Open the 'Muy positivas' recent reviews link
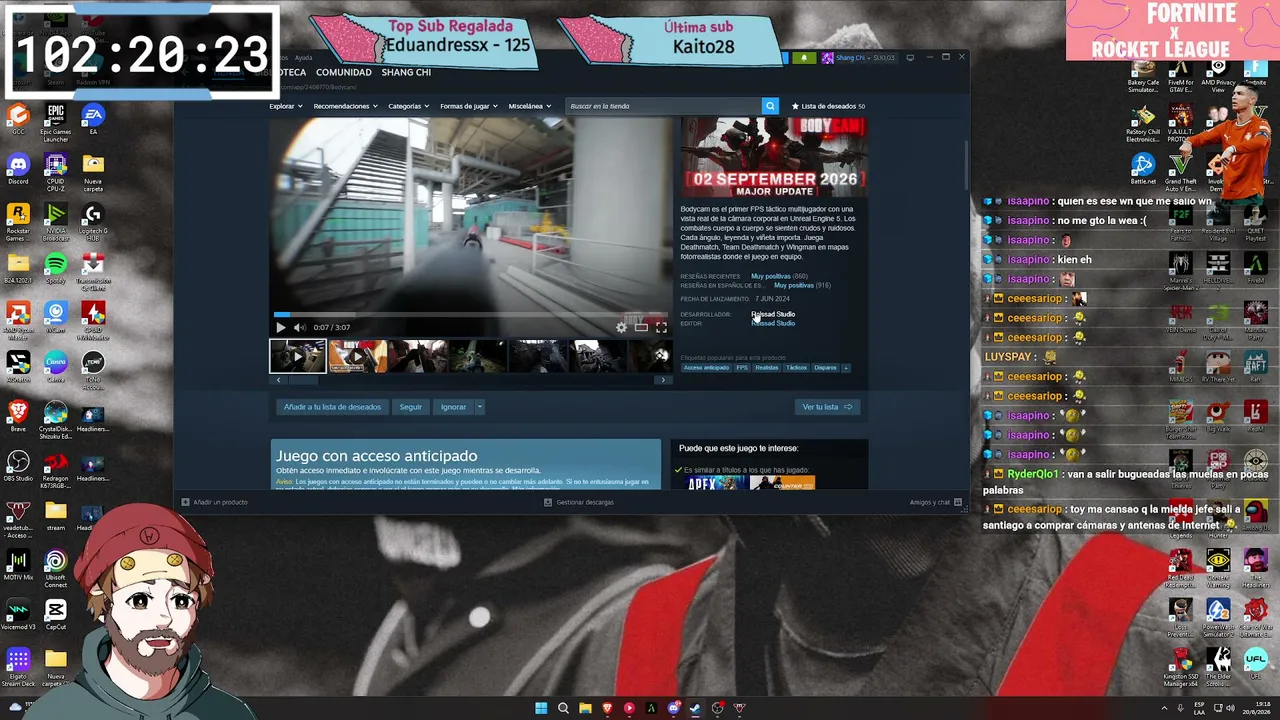This screenshot has height=720, width=1280. click(771, 276)
